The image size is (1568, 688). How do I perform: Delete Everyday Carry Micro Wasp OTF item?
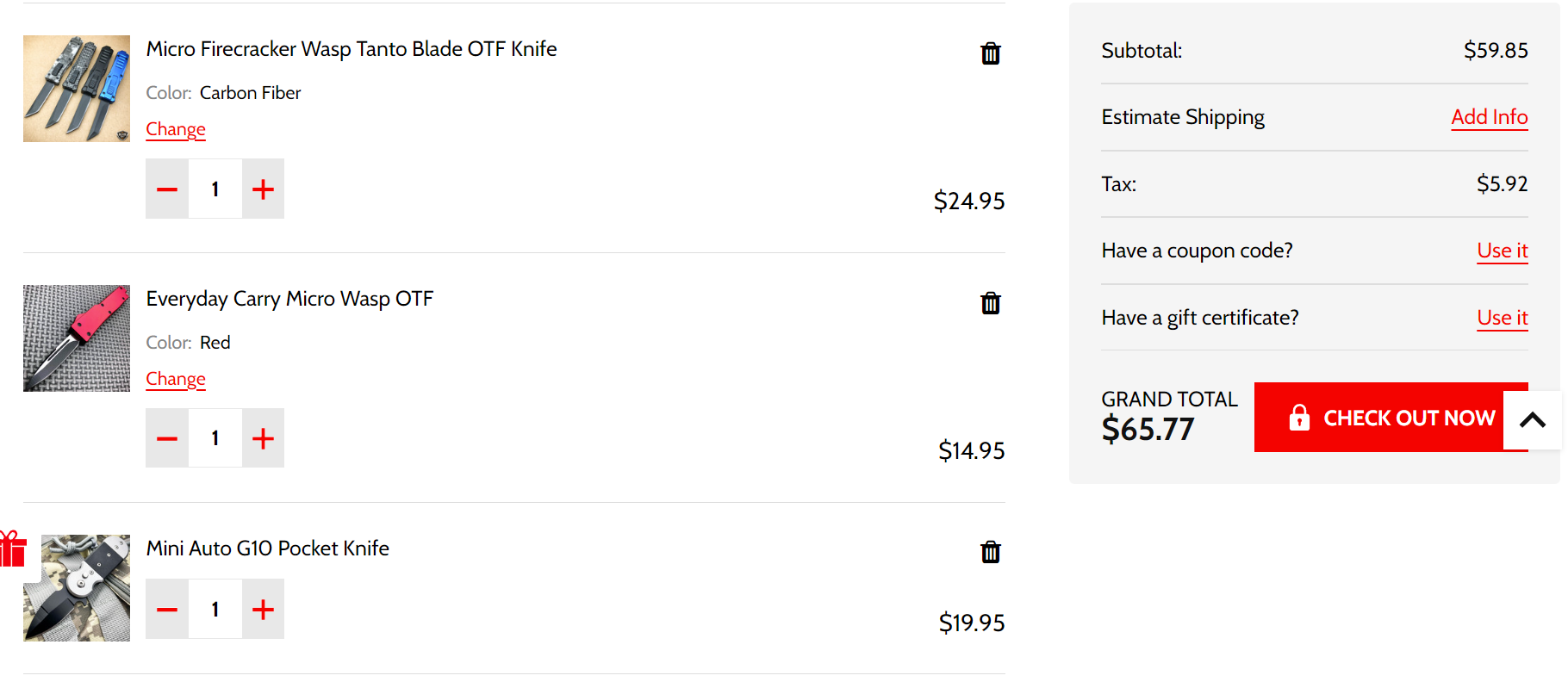(x=991, y=303)
